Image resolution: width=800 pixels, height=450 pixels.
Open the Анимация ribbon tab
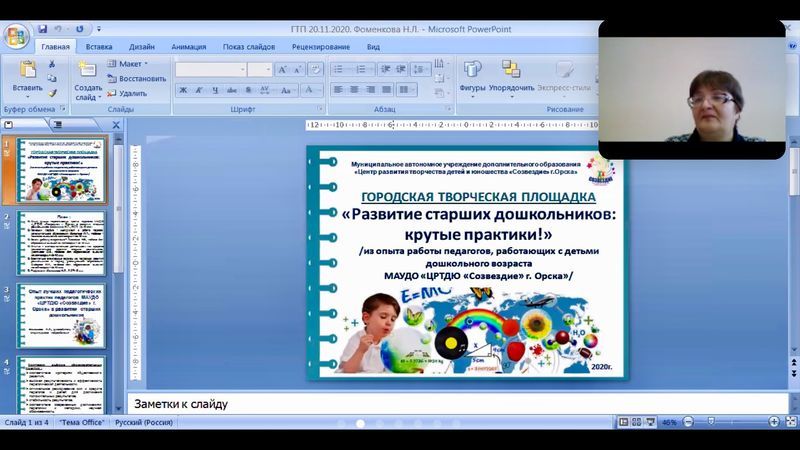pos(189,46)
